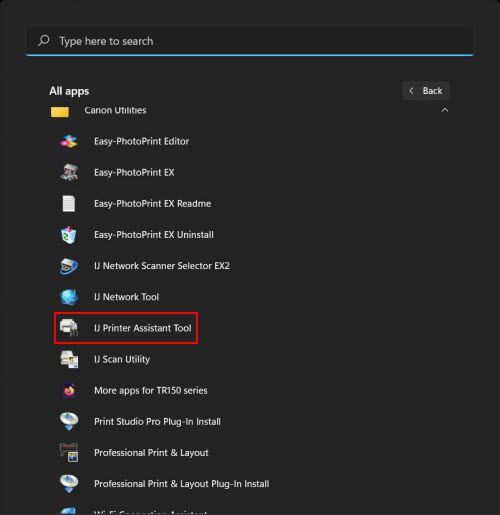Click the Canon Utilities folder name
Viewport: 500px width, 515px height.
click(x=115, y=110)
